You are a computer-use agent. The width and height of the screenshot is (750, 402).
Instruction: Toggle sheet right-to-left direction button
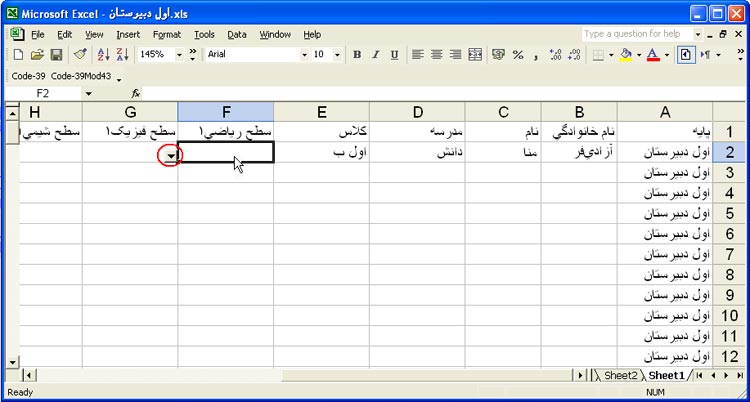click(x=686, y=54)
